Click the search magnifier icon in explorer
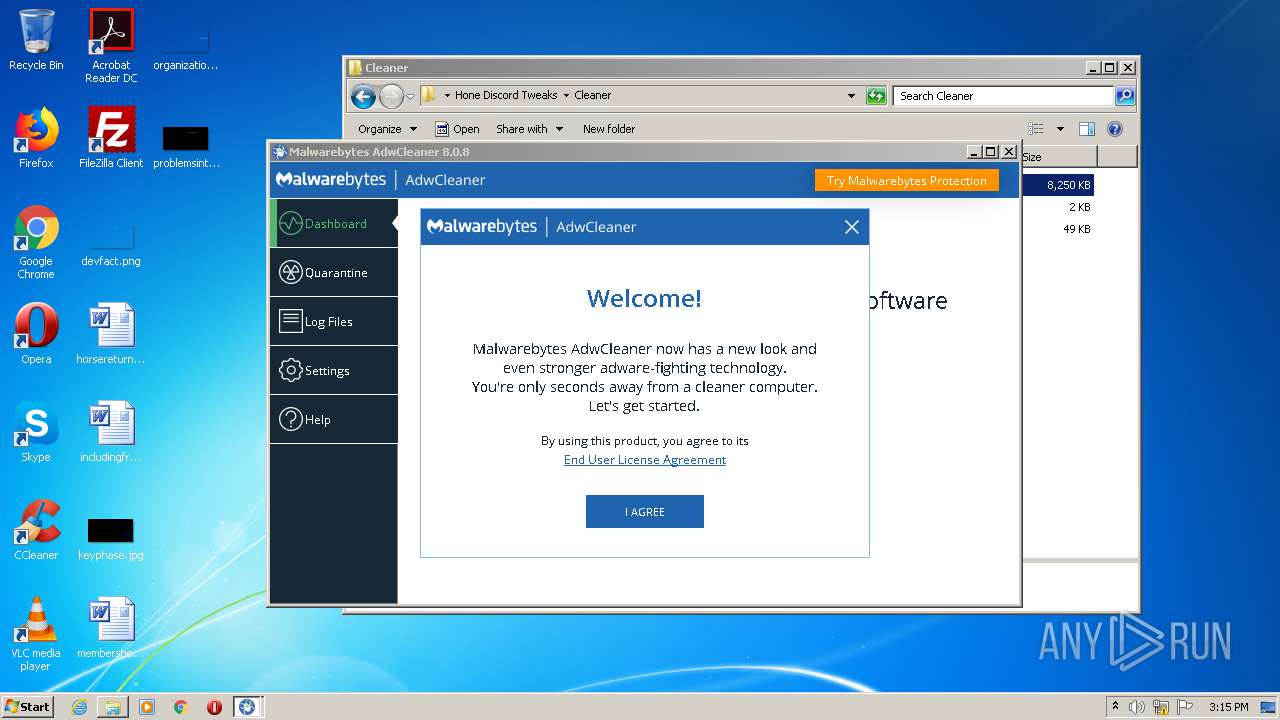Image resolution: width=1280 pixels, height=720 pixels. pos(1125,96)
